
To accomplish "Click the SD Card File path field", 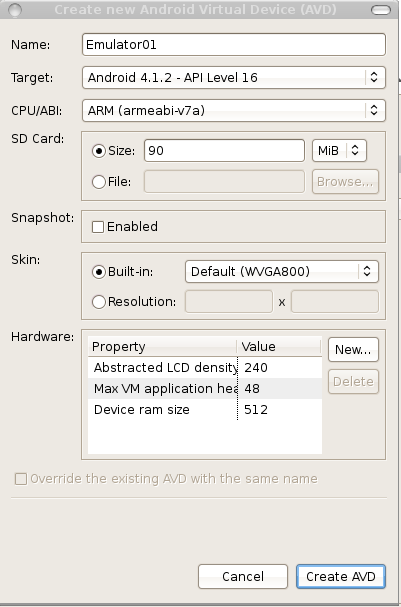I will click(224, 182).
